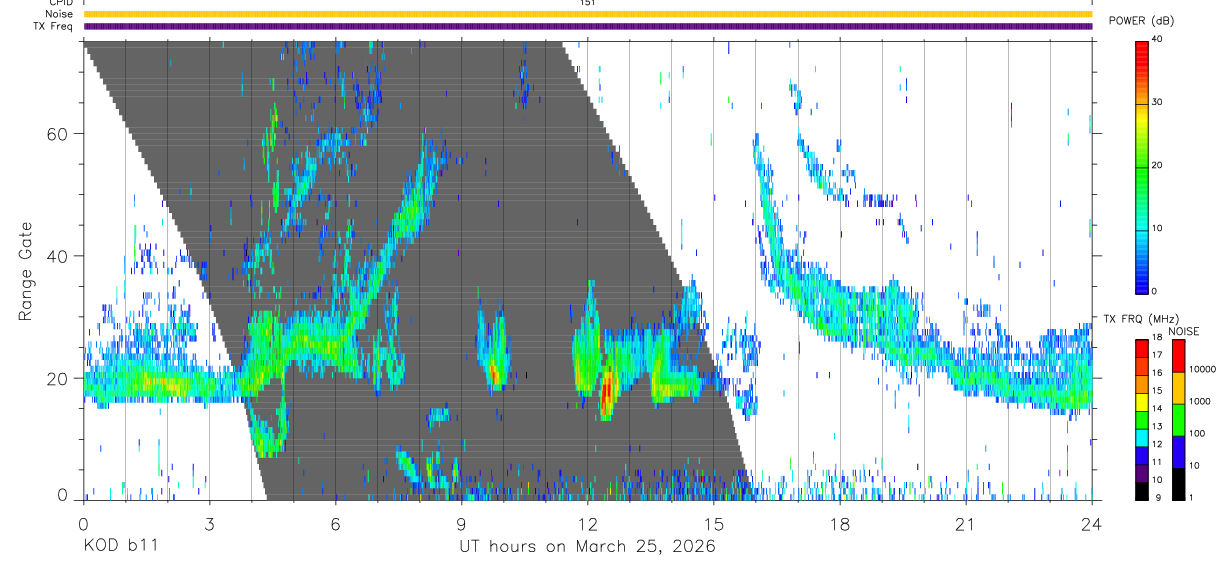Click the "13" label on TX FRQ legend
1228x567 pixels.
[x=1157, y=426]
